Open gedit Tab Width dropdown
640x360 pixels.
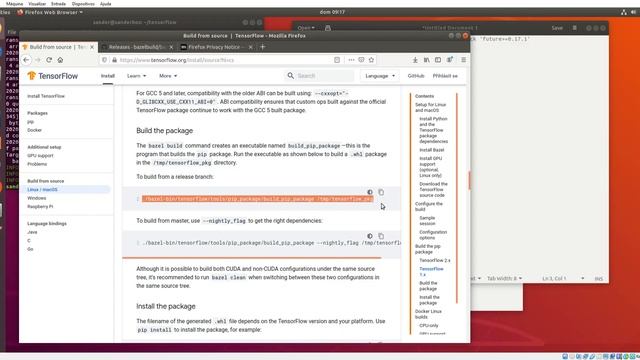coord(504,278)
